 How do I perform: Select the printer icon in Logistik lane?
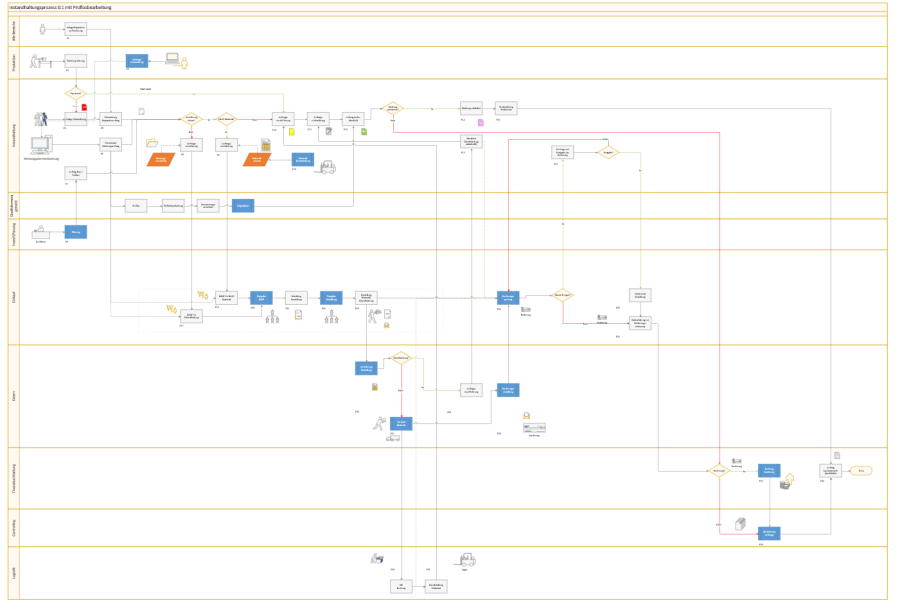[x=378, y=558]
